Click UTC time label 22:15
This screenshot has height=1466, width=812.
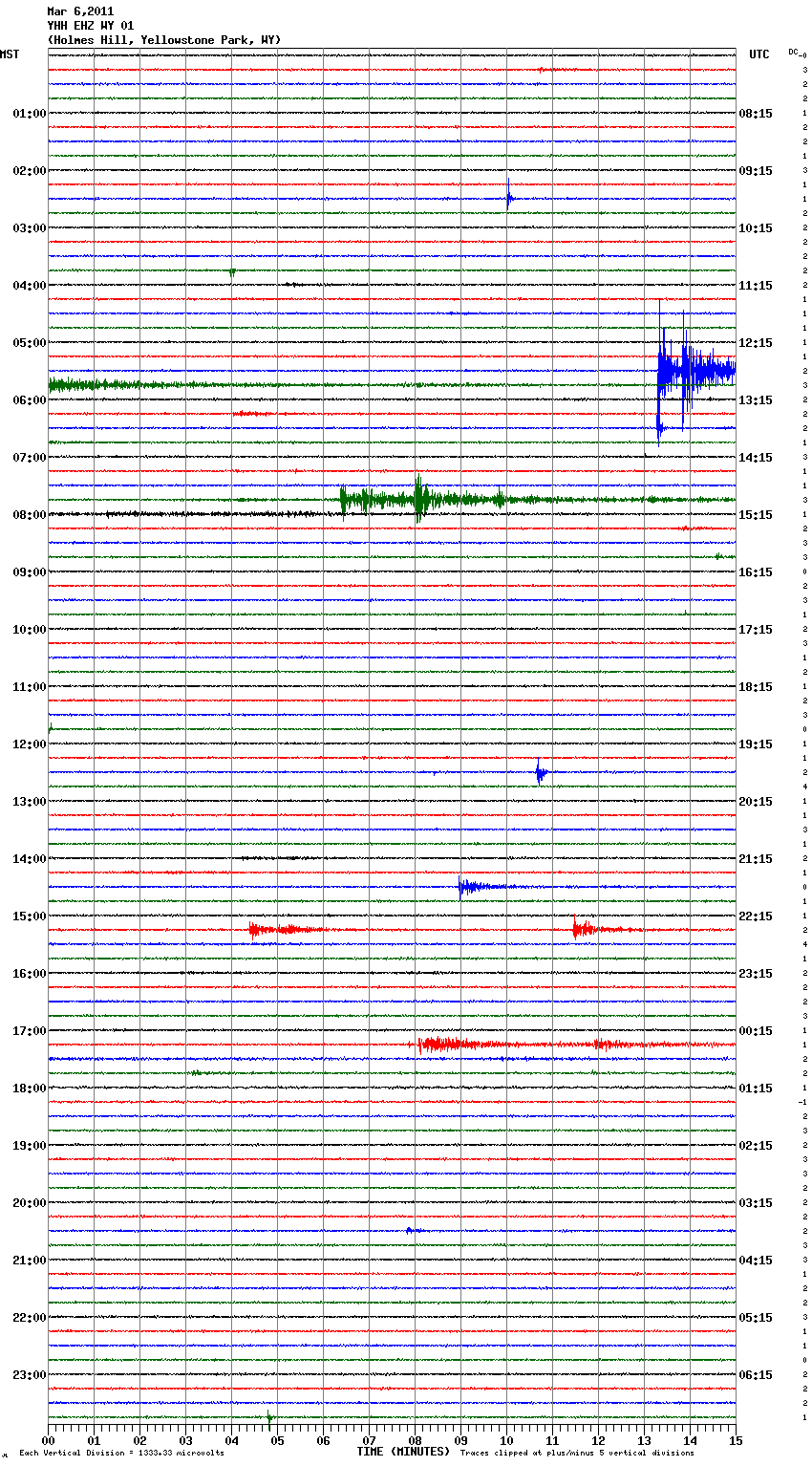point(756,916)
